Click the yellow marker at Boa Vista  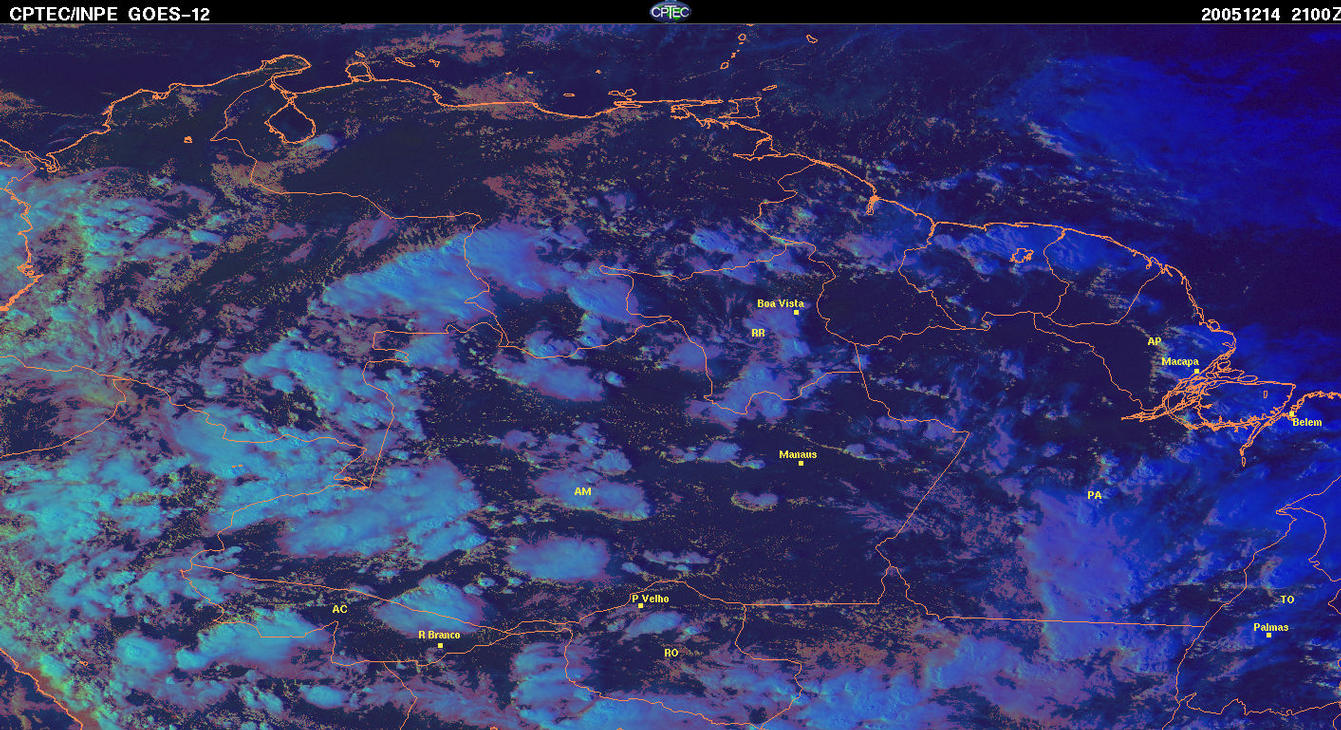pyautogui.click(x=797, y=313)
